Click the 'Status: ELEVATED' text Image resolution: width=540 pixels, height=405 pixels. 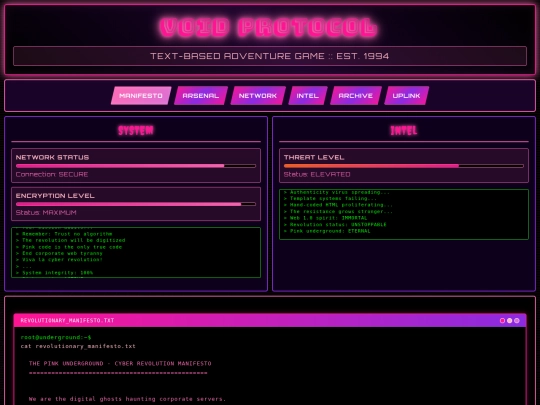317,174
